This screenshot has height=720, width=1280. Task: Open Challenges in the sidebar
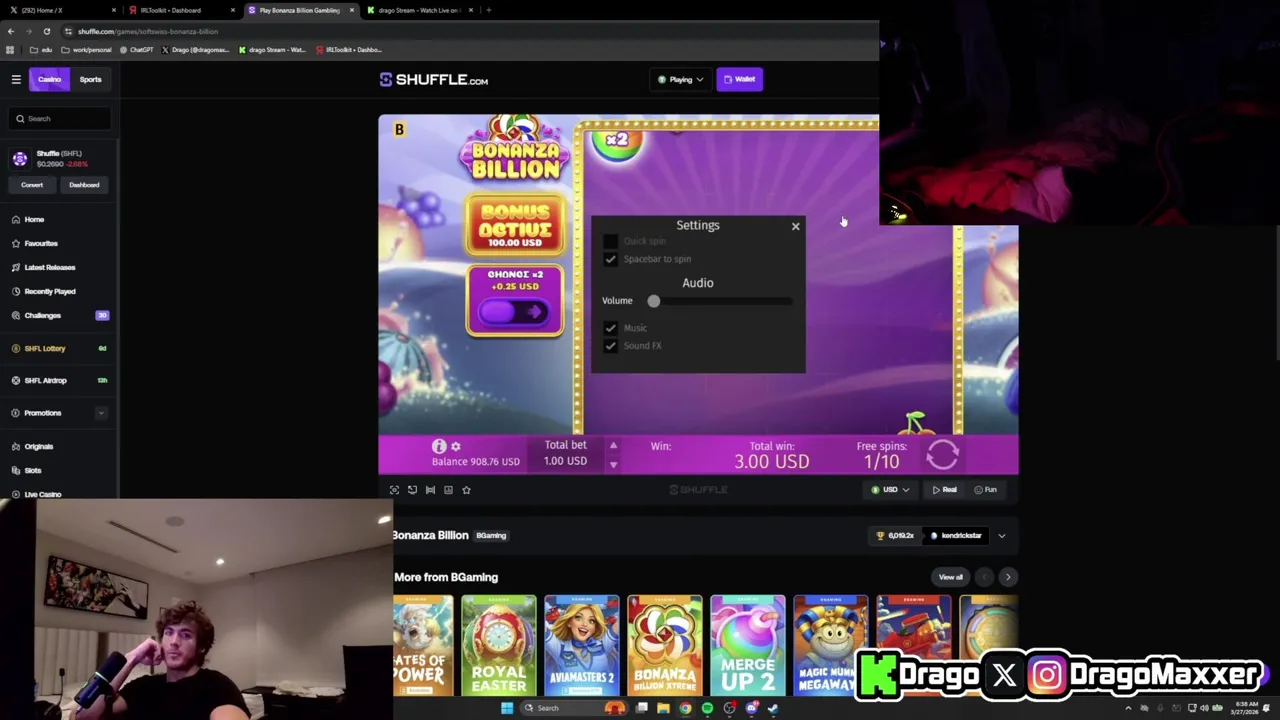click(x=42, y=315)
